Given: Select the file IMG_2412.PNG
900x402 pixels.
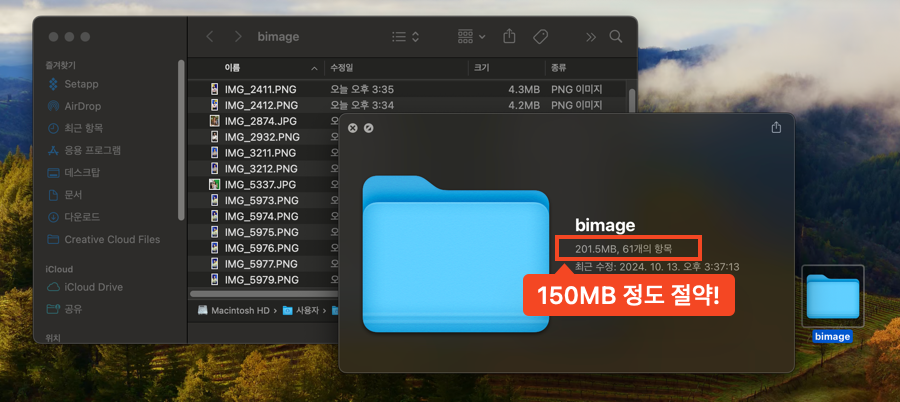Looking at the screenshot, I should click(262, 106).
